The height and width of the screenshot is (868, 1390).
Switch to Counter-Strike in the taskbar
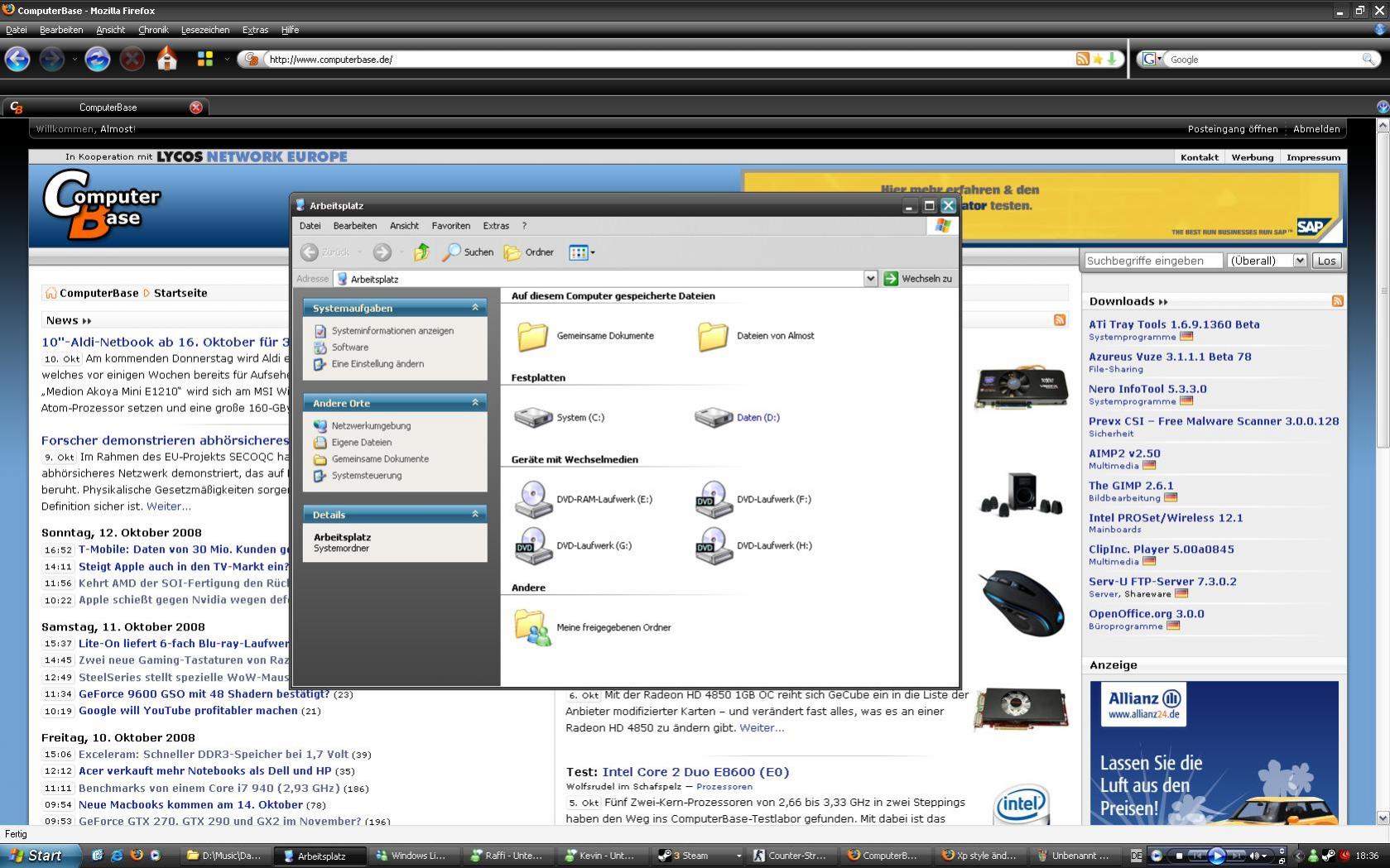coord(791,856)
